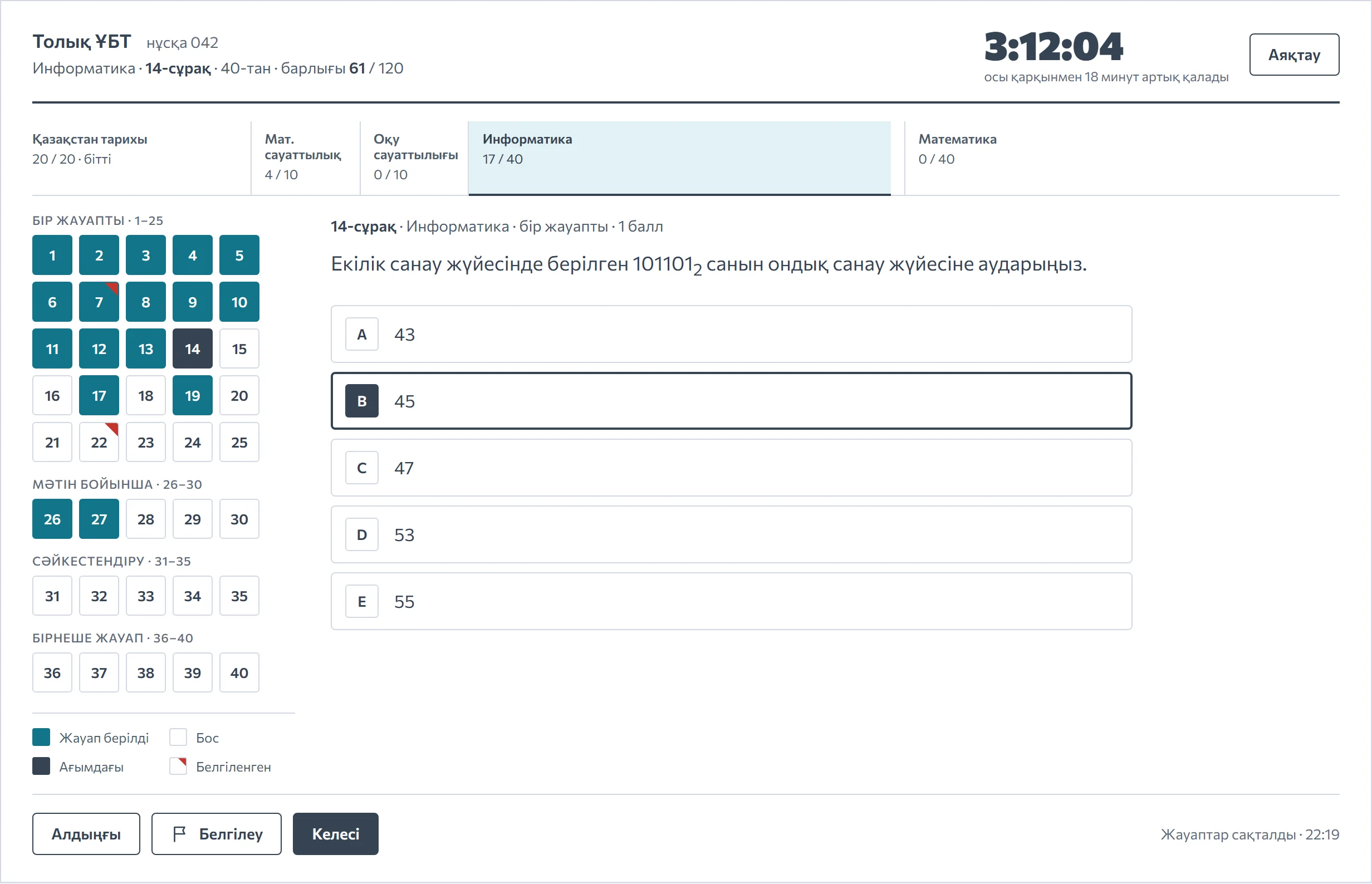Go to question 27 tile
Screen dimensions: 1372x884
coord(99,519)
